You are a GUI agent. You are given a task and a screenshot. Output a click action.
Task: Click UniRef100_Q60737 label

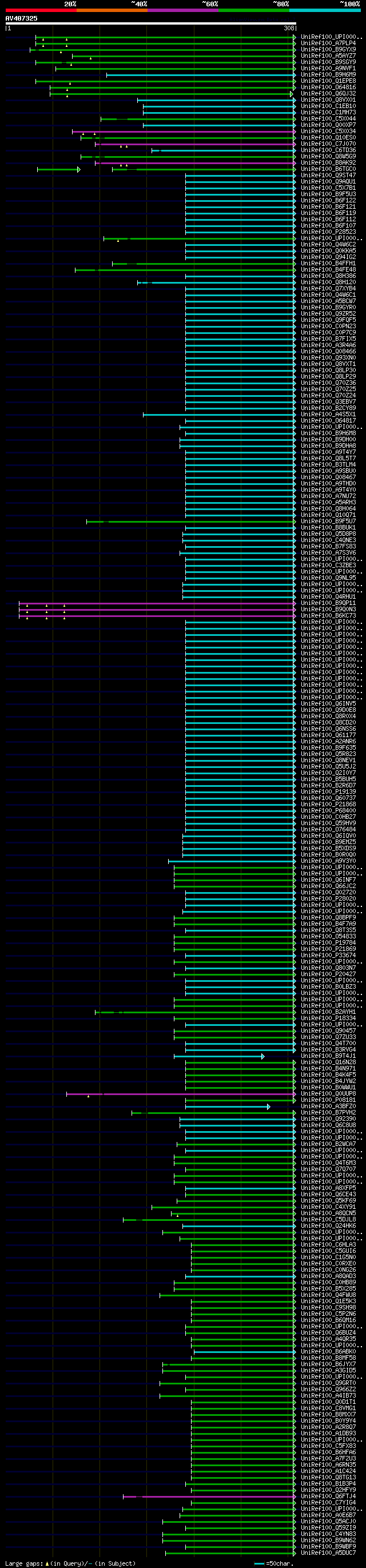[x=328, y=798]
